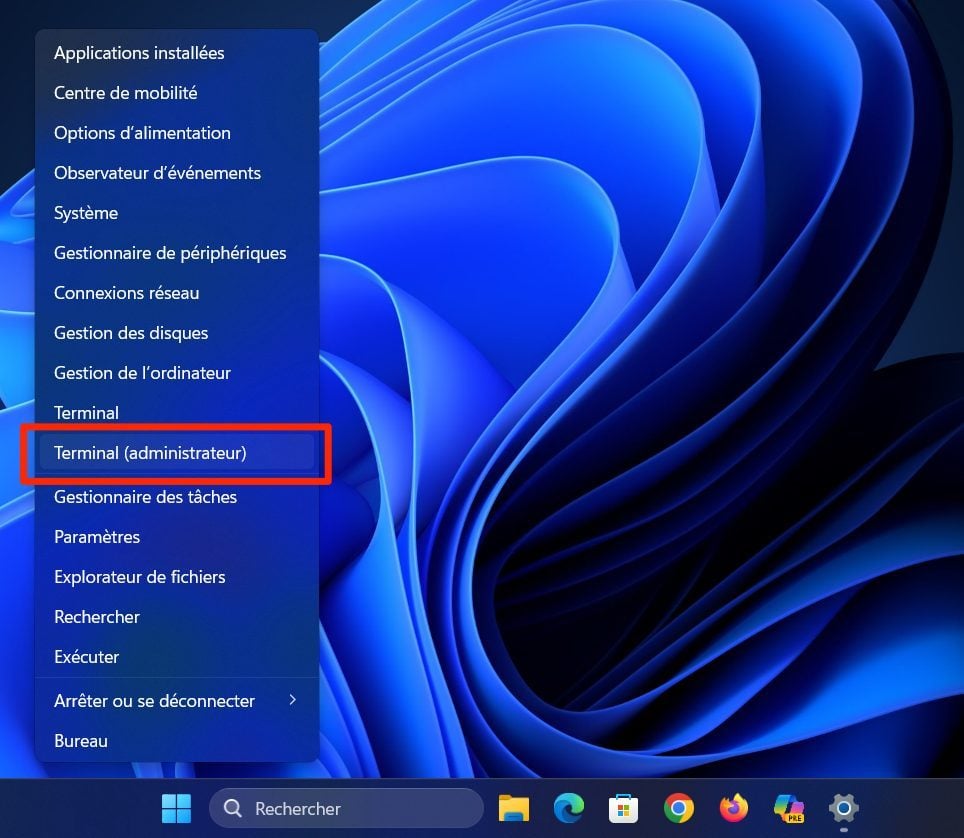The image size is (964, 838).
Task: Click the magnifier icon in search box
Action: tap(232, 808)
